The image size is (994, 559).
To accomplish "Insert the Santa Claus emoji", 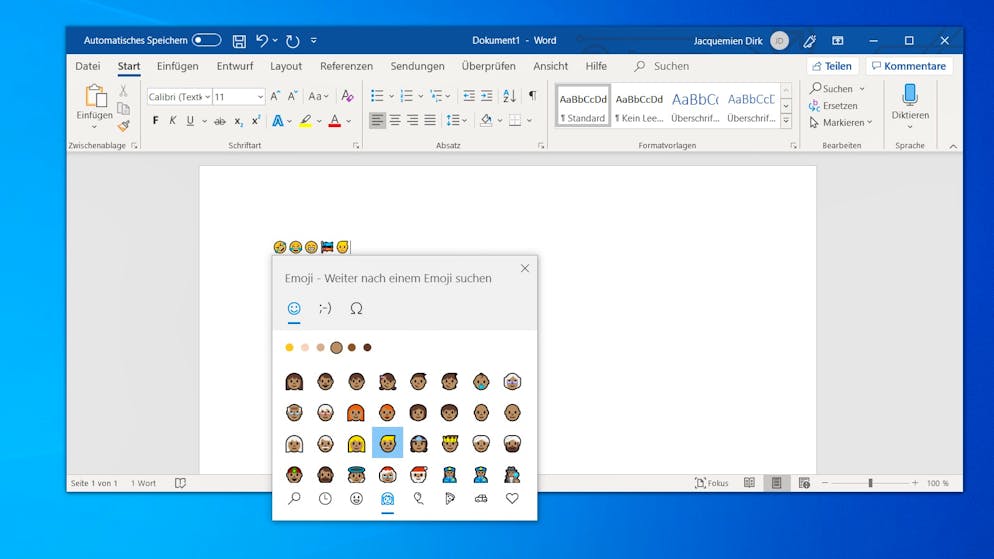I will coord(418,474).
